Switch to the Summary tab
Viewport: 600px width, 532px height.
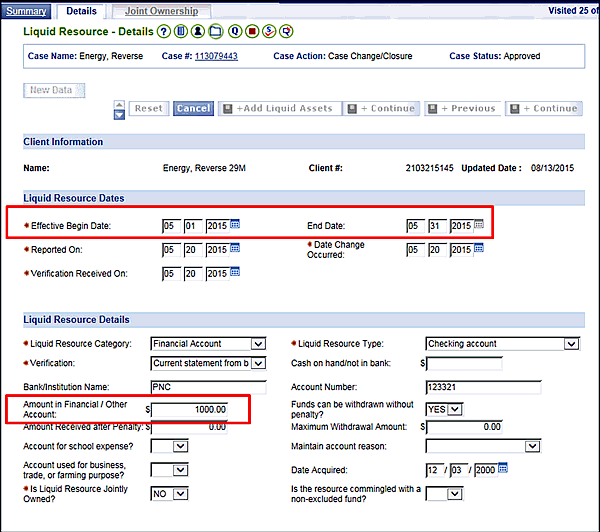(28, 11)
